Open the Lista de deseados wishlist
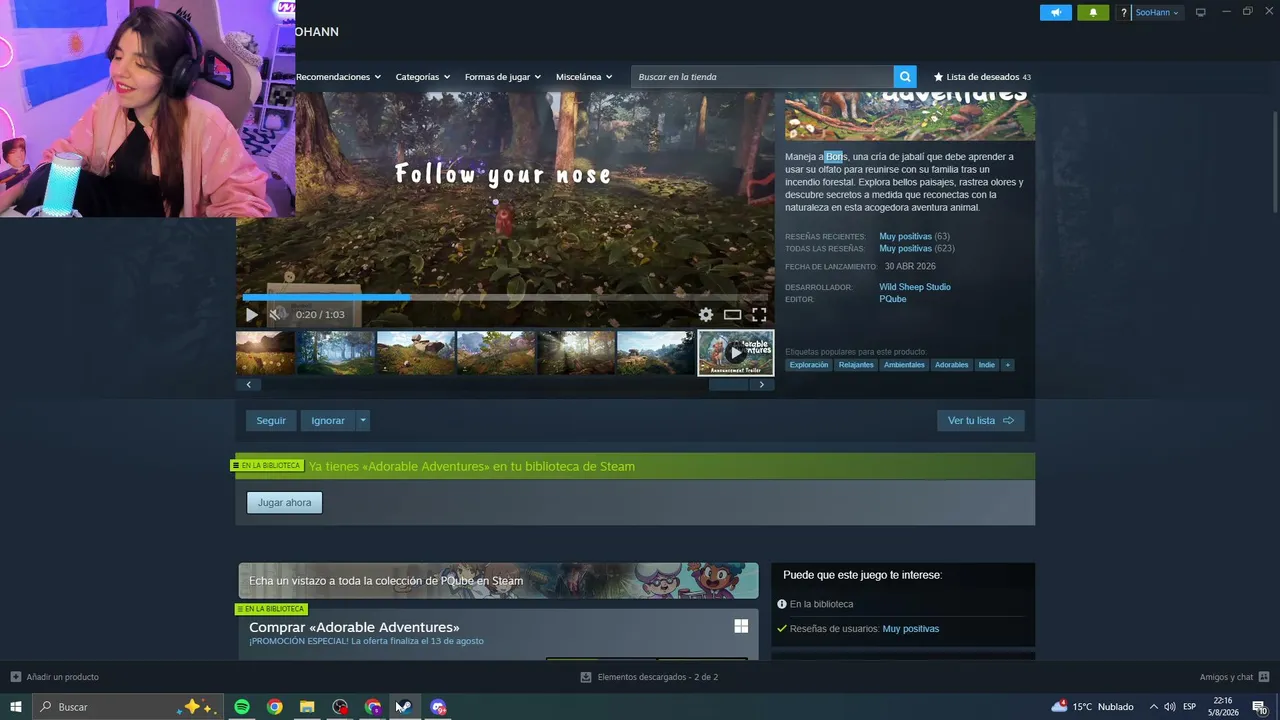 click(982, 77)
